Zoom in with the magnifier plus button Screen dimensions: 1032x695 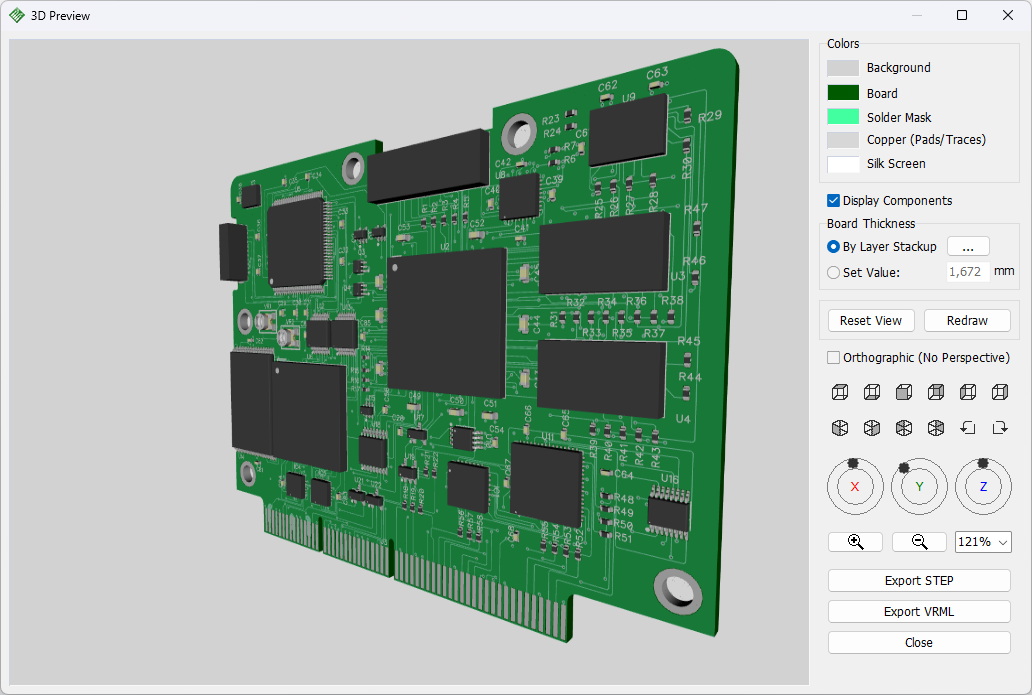click(856, 542)
